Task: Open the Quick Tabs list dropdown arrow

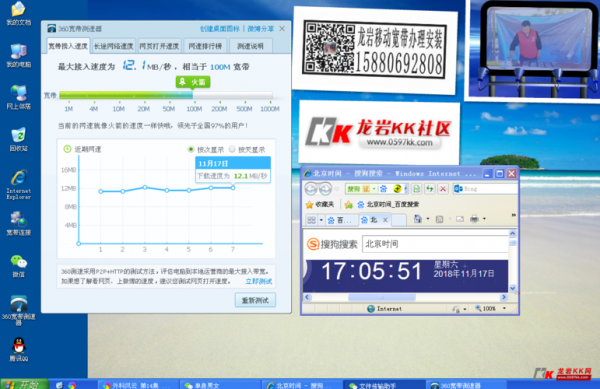Action: click(321, 220)
